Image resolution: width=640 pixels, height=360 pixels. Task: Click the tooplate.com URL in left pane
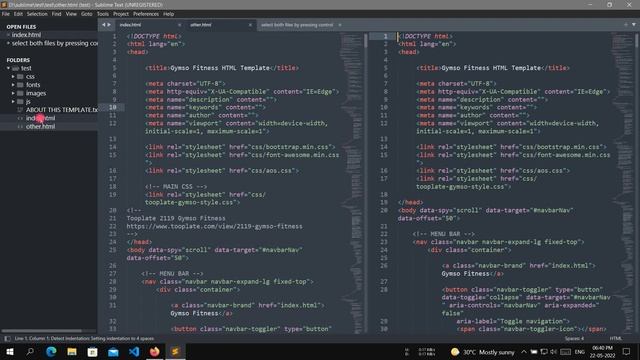tap(214, 226)
